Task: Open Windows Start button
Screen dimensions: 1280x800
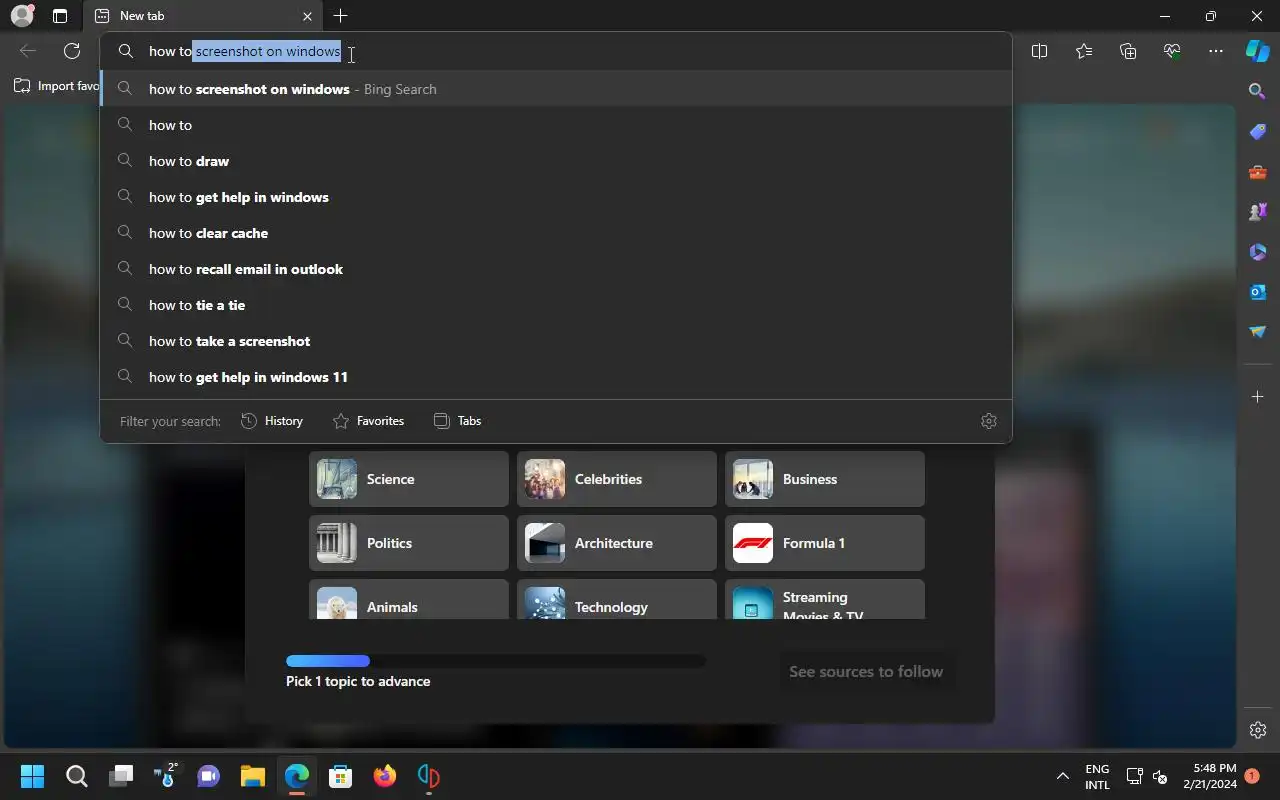Action: [x=32, y=776]
